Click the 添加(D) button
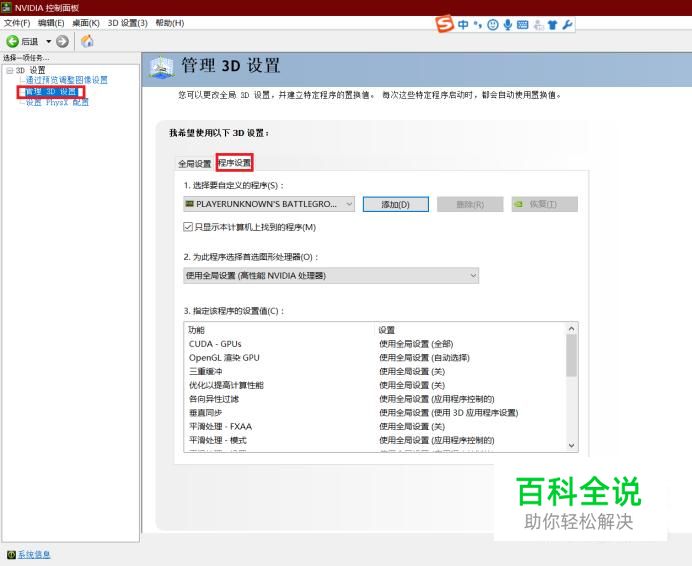 tap(395, 204)
